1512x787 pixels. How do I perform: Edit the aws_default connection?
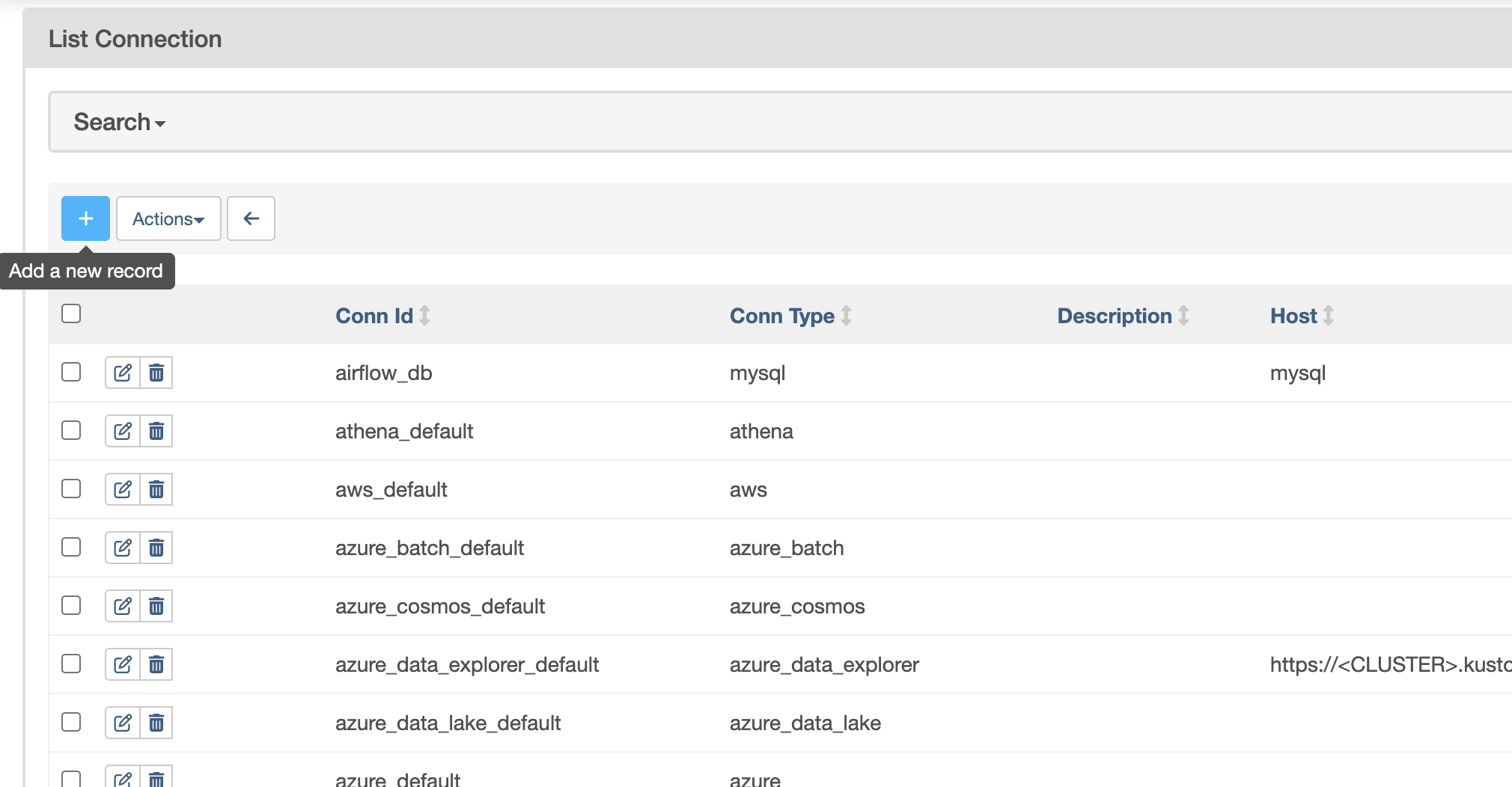pyautogui.click(x=122, y=489)
